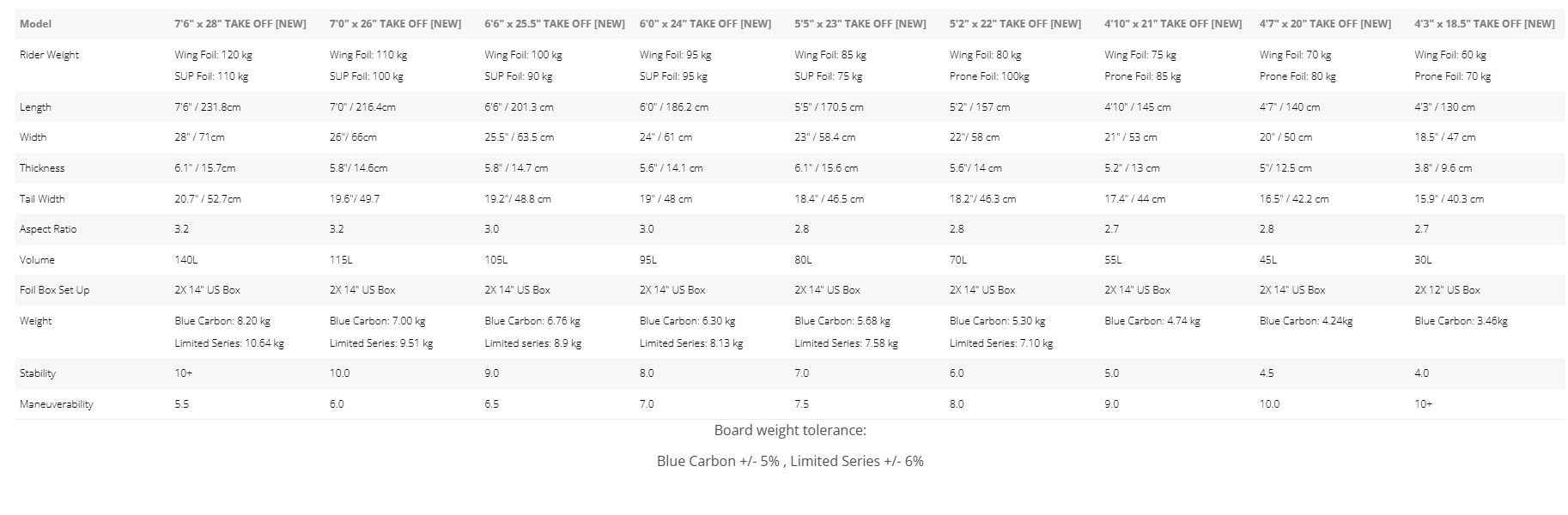Click the Rider Weight row label
The width and height of the screenshot is (1568, 515).
click(49, 55)
